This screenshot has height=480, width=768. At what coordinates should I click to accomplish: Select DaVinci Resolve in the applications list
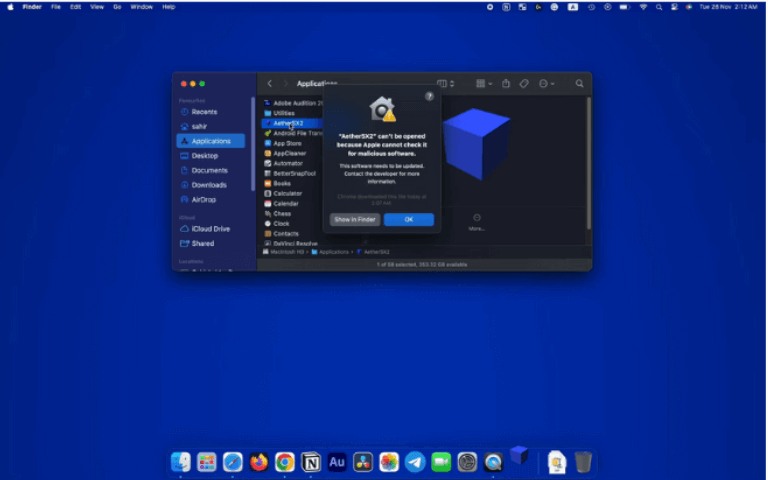click(x=293, y=243)
